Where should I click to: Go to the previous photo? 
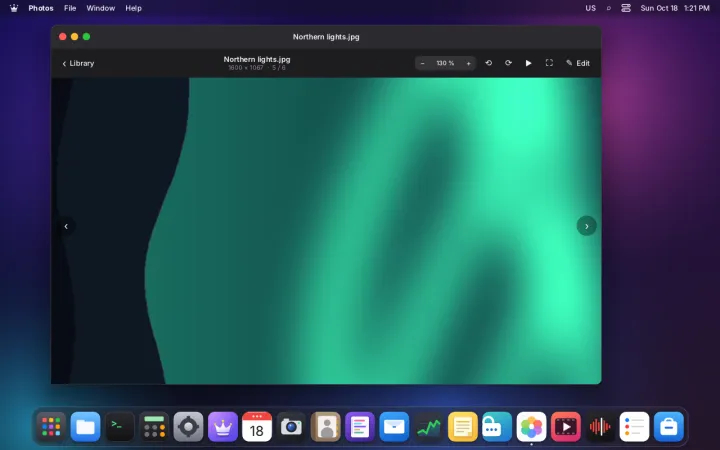(x=66, y=226)
